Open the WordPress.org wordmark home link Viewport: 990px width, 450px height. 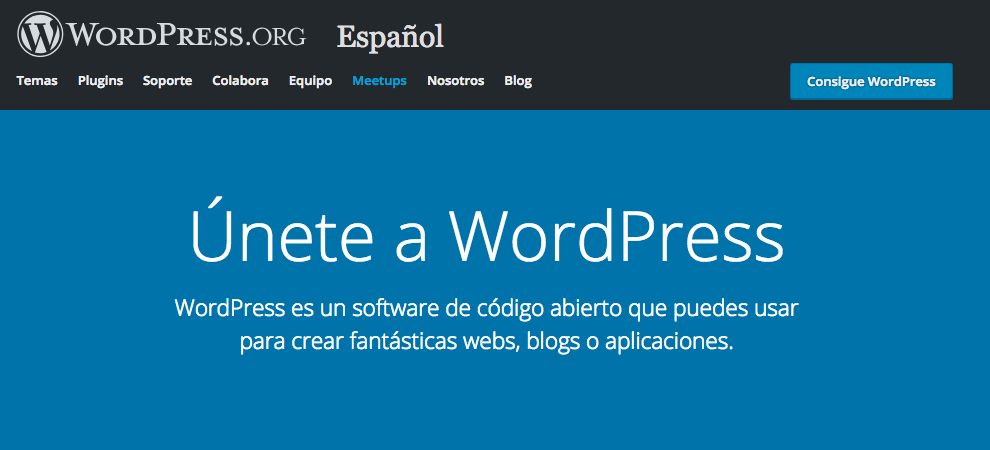coord(186,35)
